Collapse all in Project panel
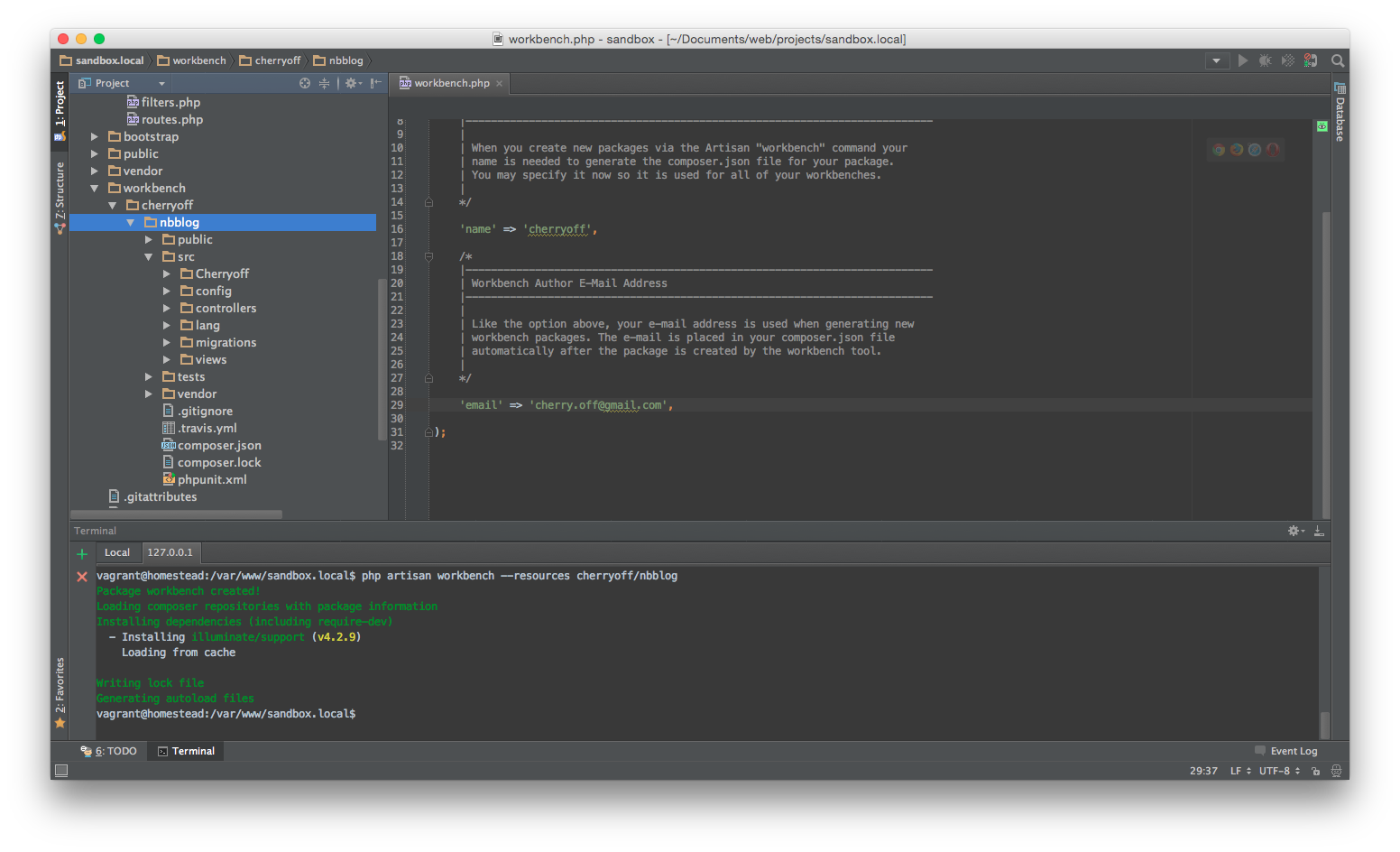Screen dimensions: 1400x852 click(x=324, y=83)
